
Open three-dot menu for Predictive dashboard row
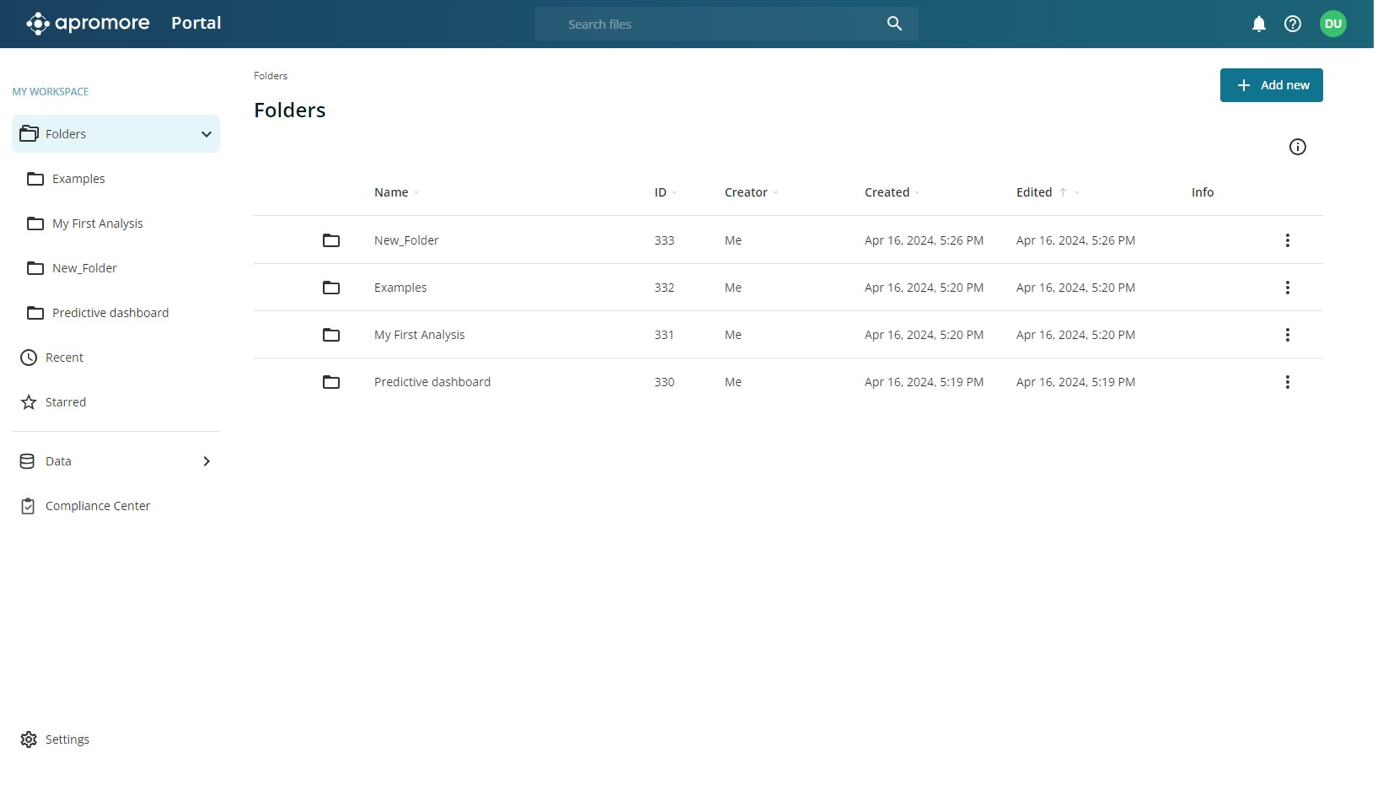(x=1287, y=382)
